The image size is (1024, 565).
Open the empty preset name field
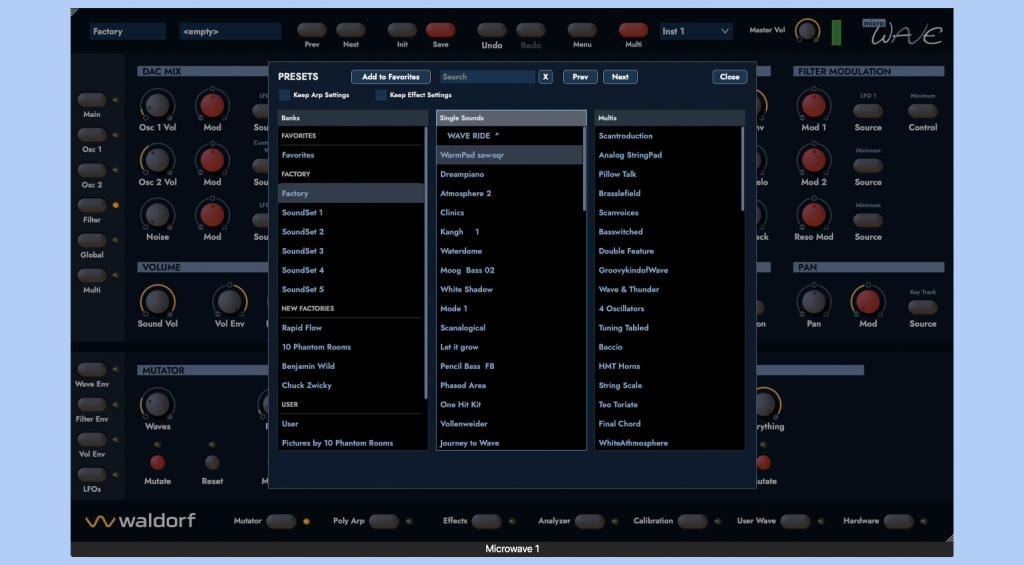tap(230, 31)
